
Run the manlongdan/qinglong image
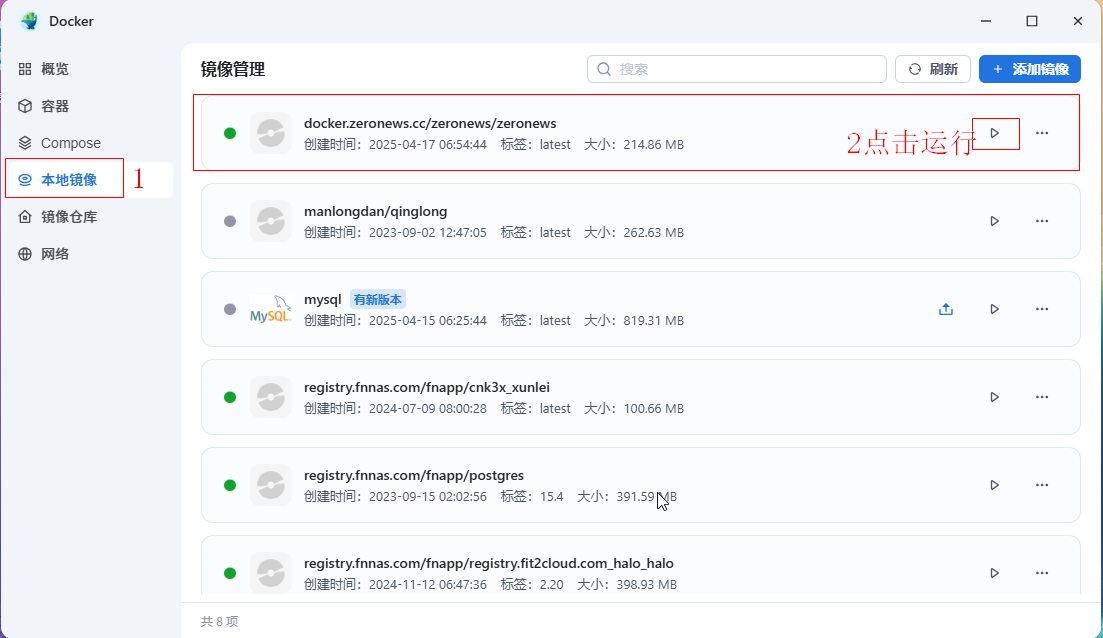[995, 221]
